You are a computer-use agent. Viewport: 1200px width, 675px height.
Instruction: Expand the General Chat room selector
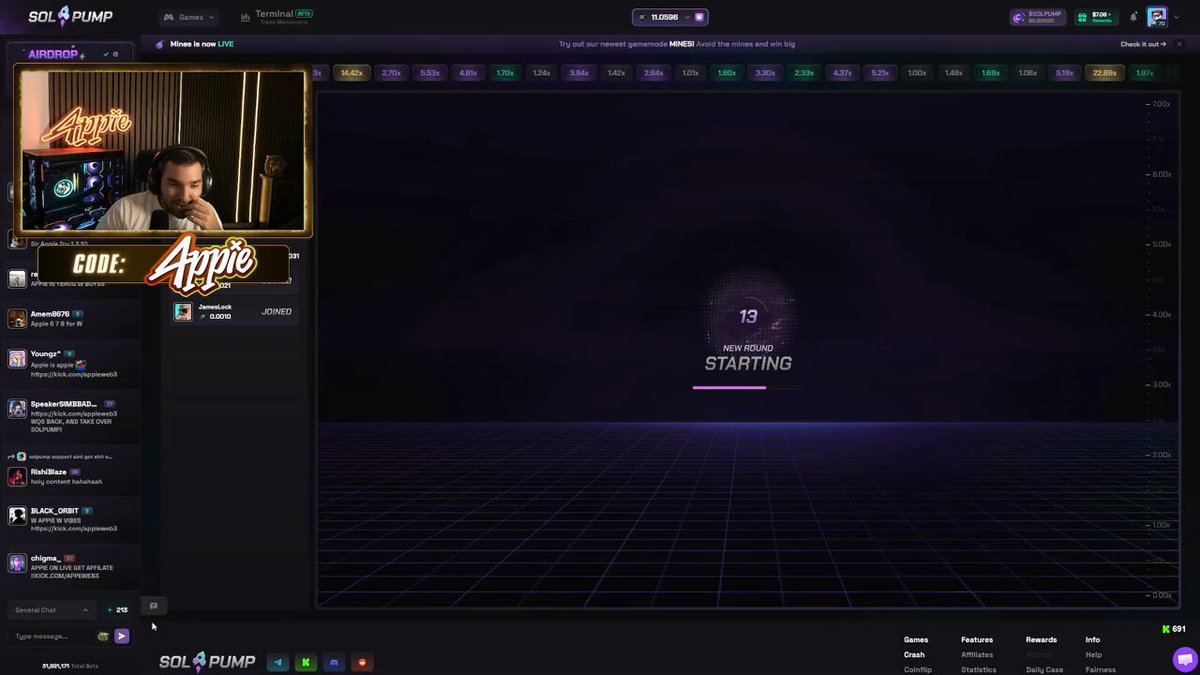click(52, 610)
